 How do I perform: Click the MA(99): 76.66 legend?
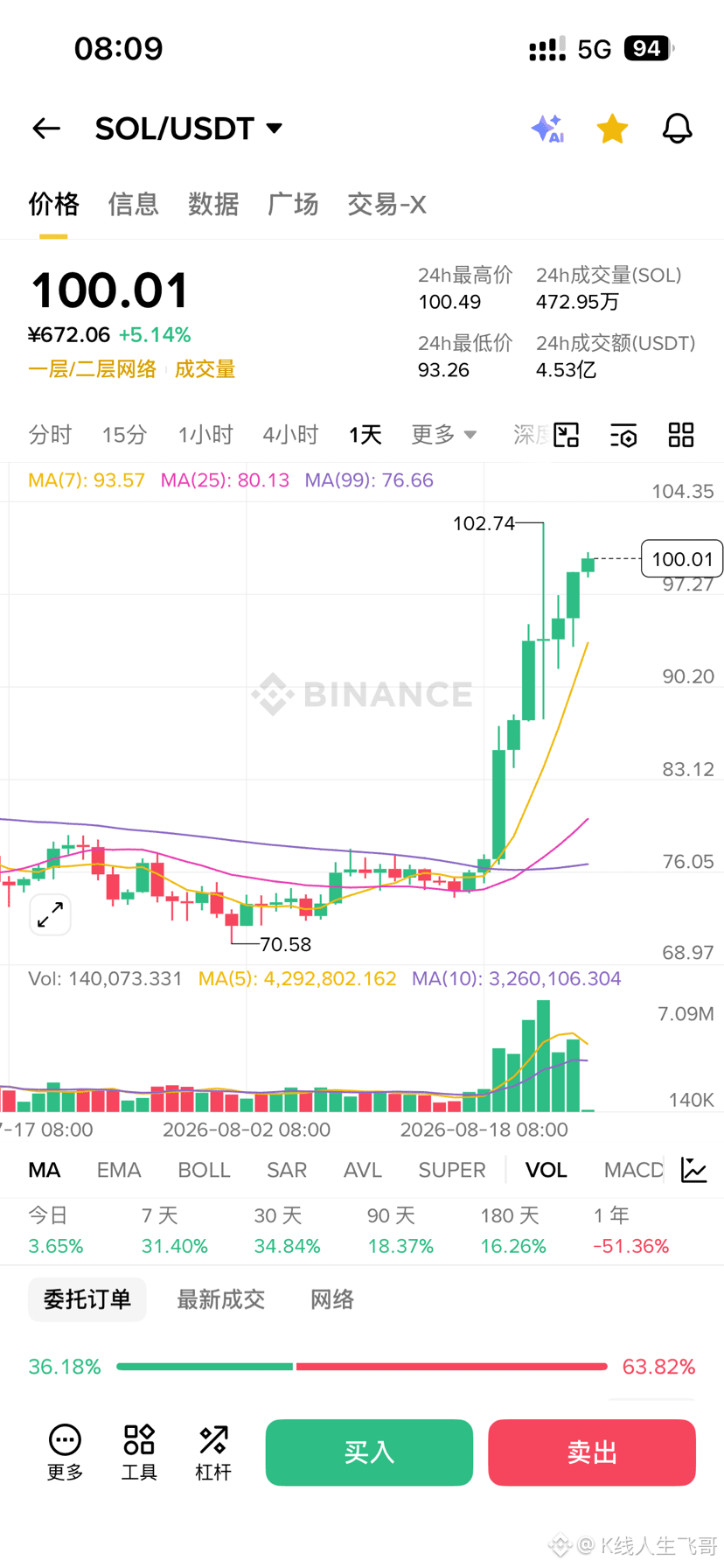pos(369,480)
